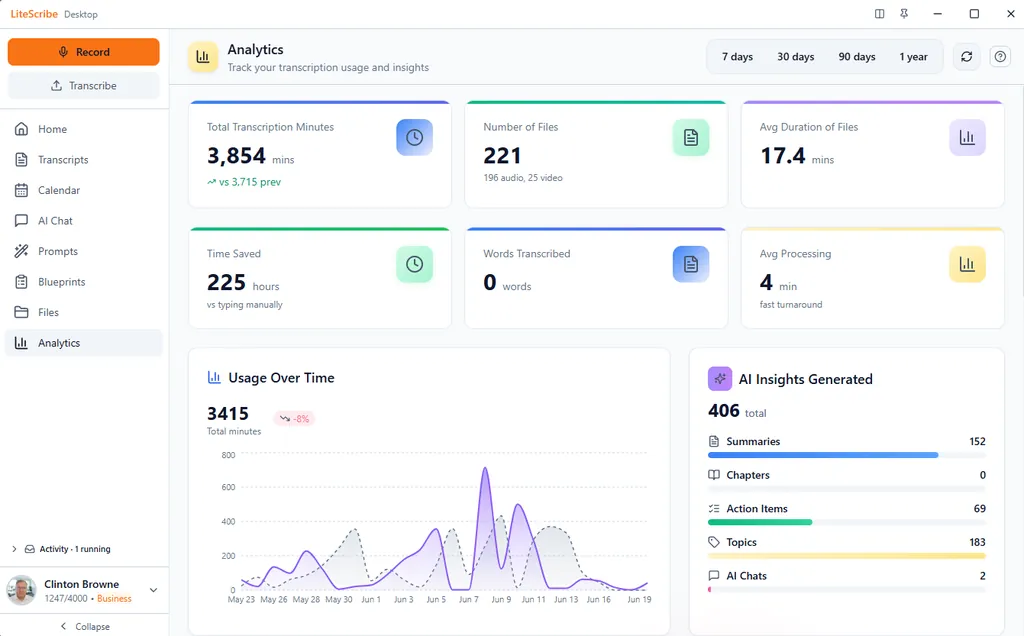This screenshot has width=1024, height=636.
Task: Click the Action Items checklist icon
Action: pyautogui.click(x=714, y=509)
